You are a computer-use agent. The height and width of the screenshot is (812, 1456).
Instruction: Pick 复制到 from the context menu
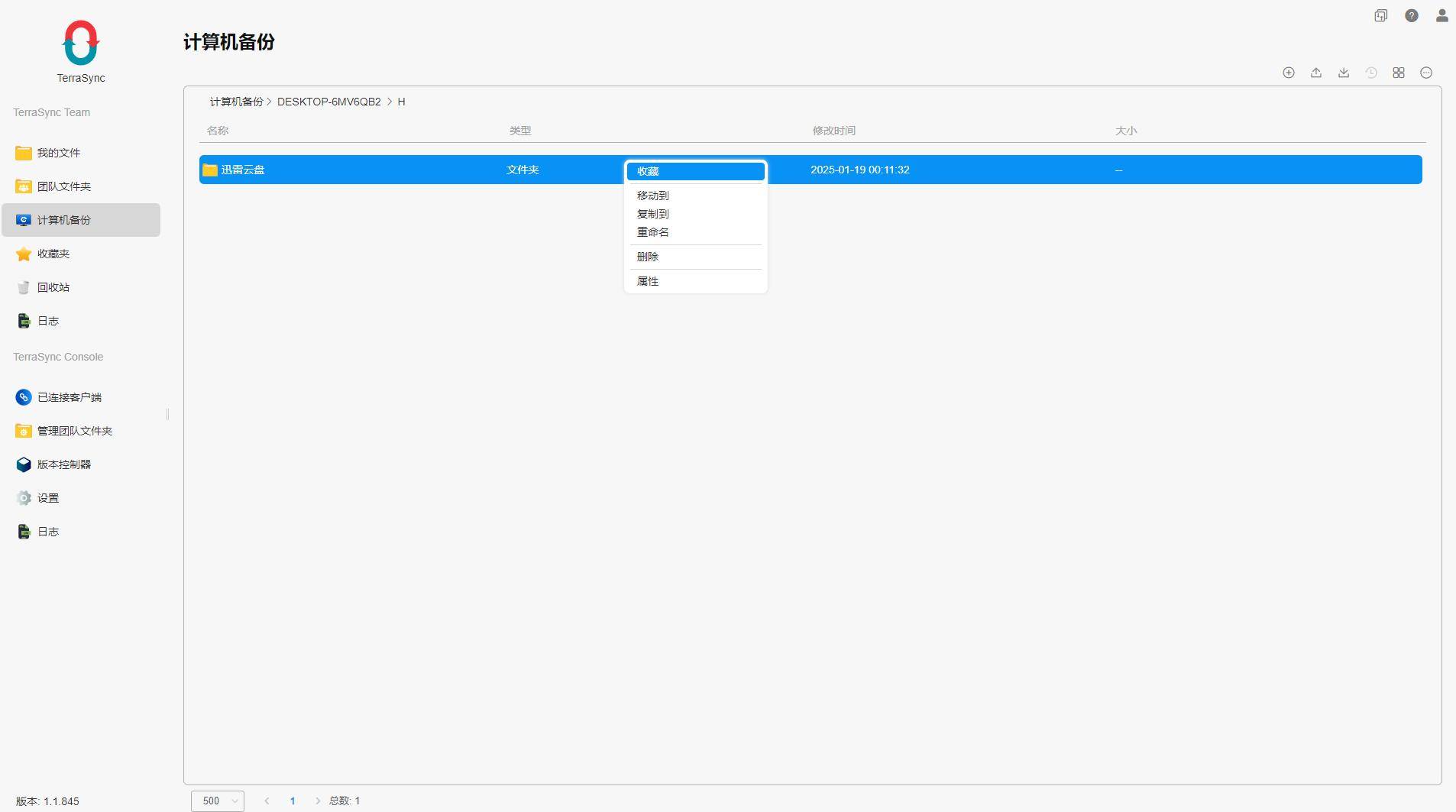[x=653, y=214]
